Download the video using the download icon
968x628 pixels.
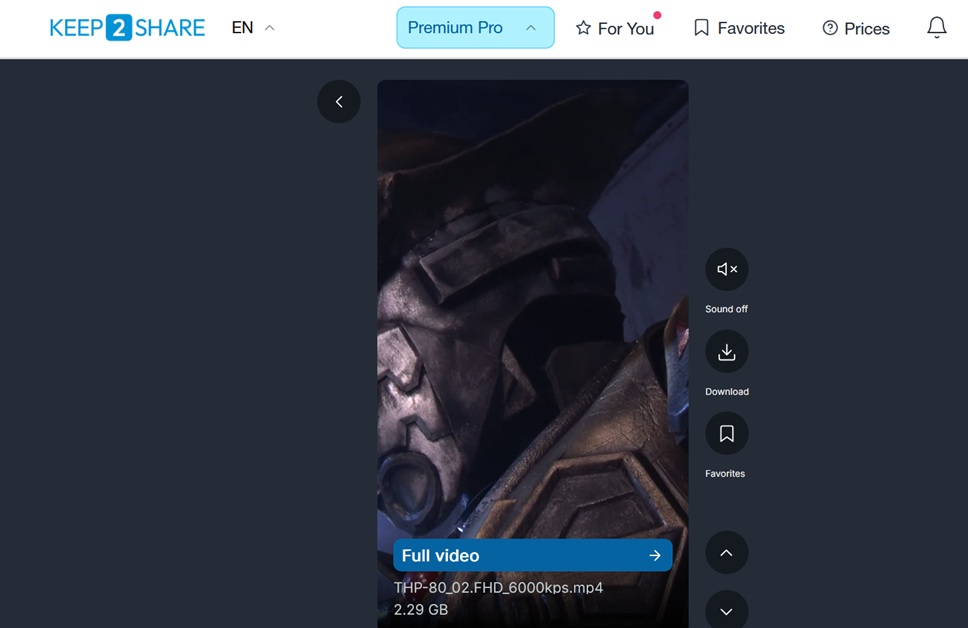[x=727, y=352]
